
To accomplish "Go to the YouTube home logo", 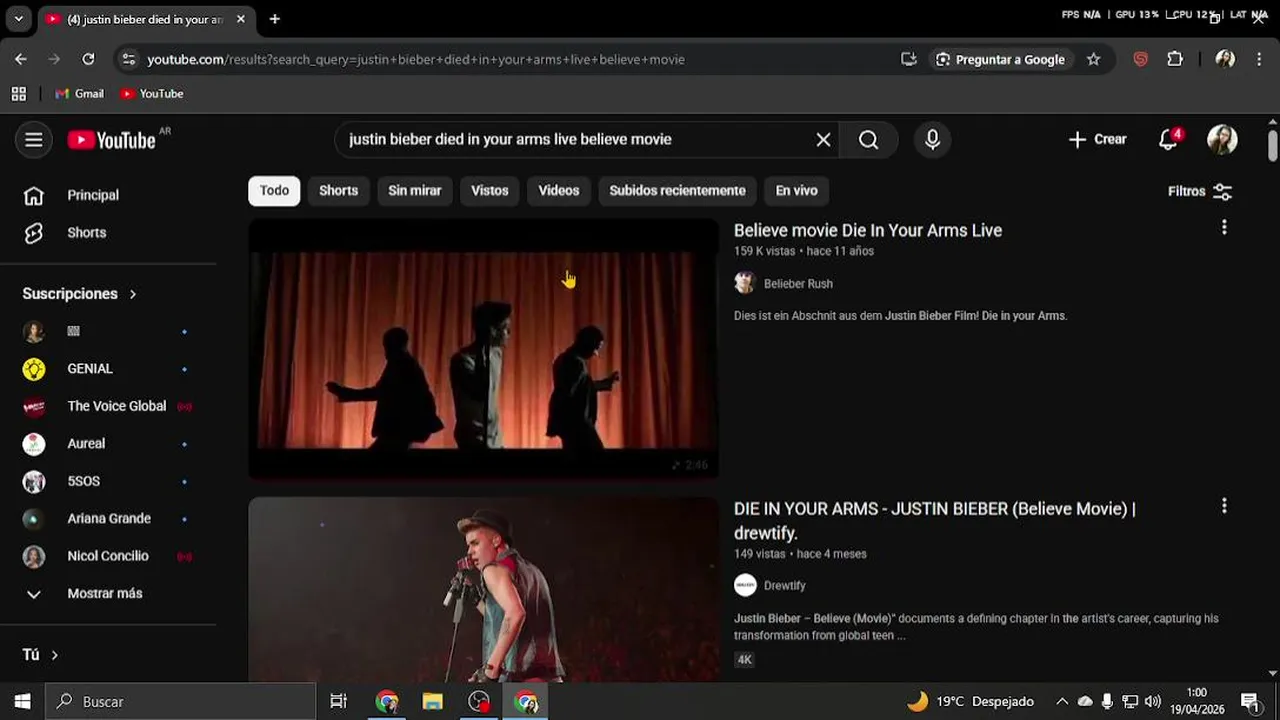I will [112, 140].
